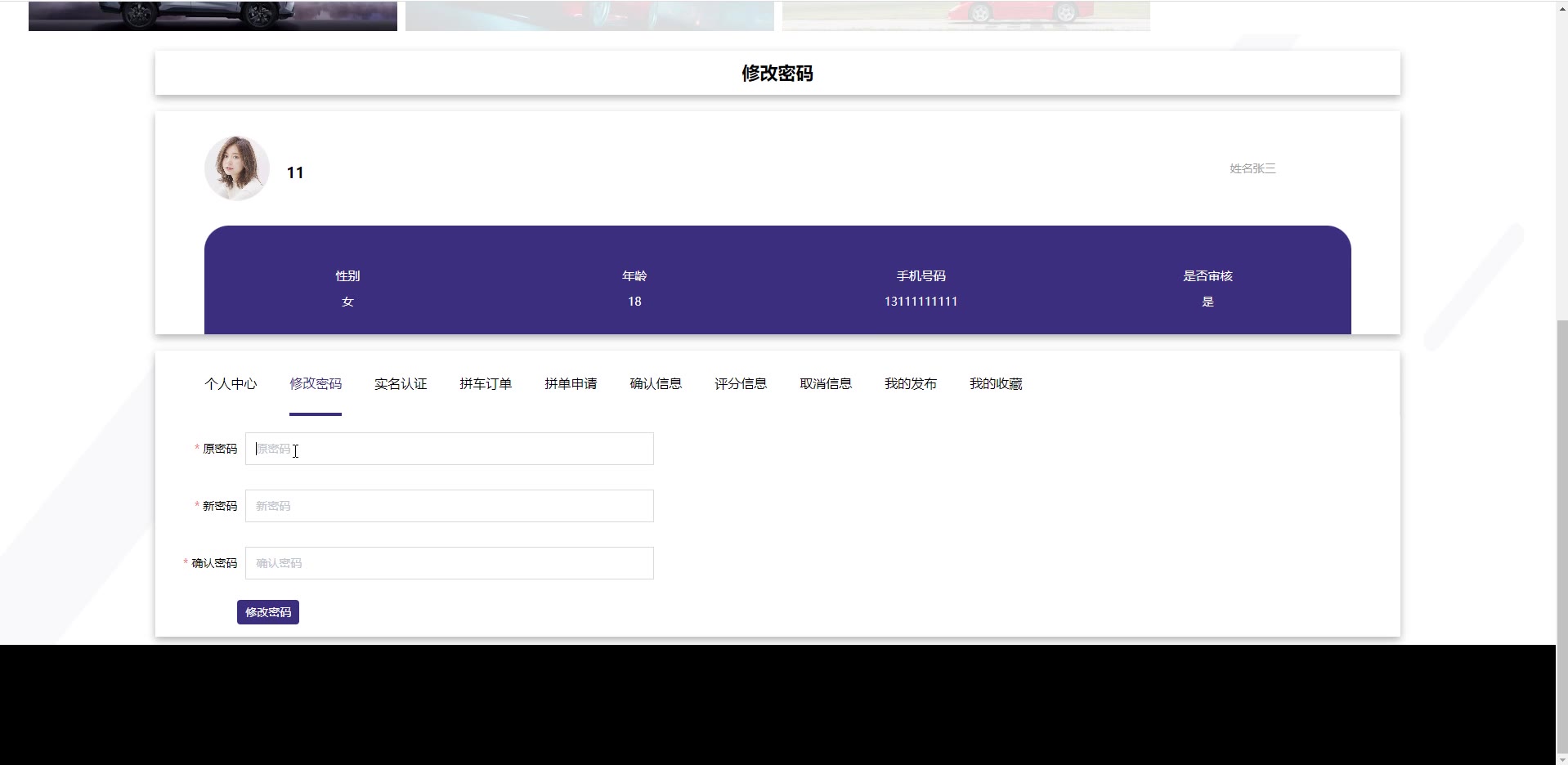Click the 手机号码 label
The width and height of the screenshot is (1568, 765).
point(921,276)
